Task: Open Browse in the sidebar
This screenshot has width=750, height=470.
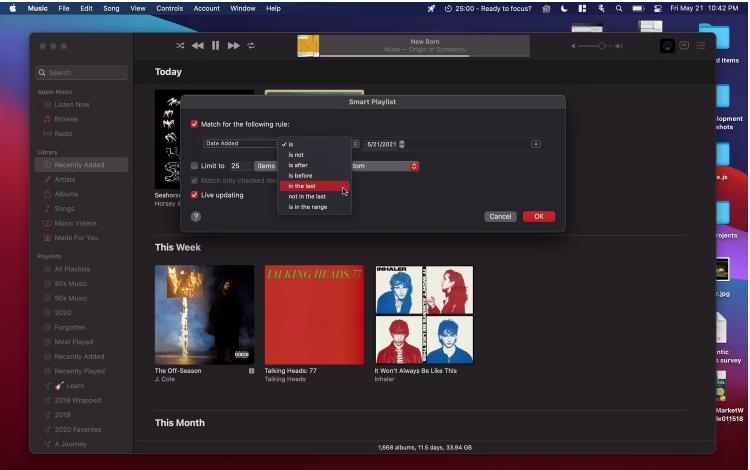Action: 66,119
